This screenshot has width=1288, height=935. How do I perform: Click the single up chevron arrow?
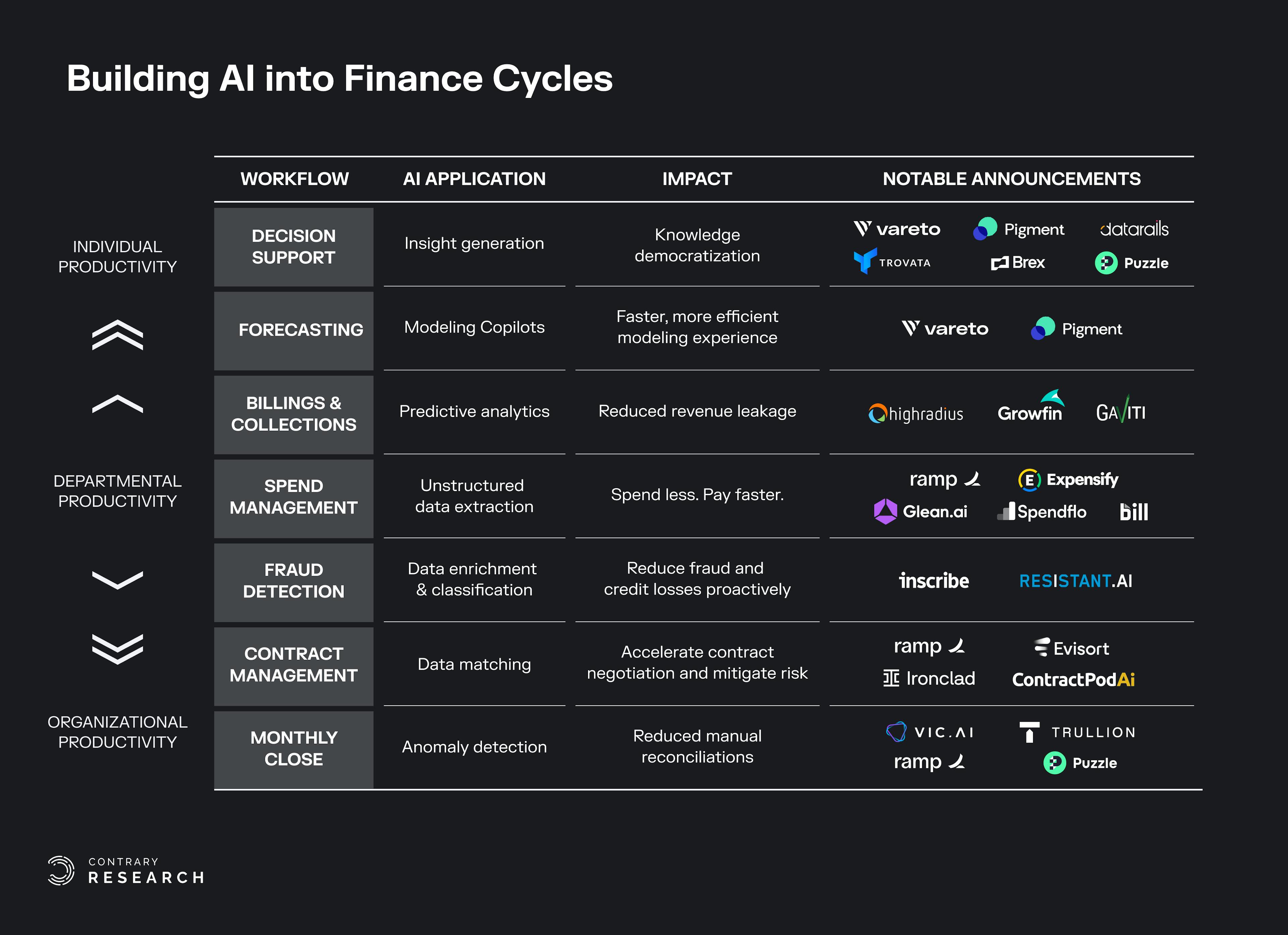point(117,404)
